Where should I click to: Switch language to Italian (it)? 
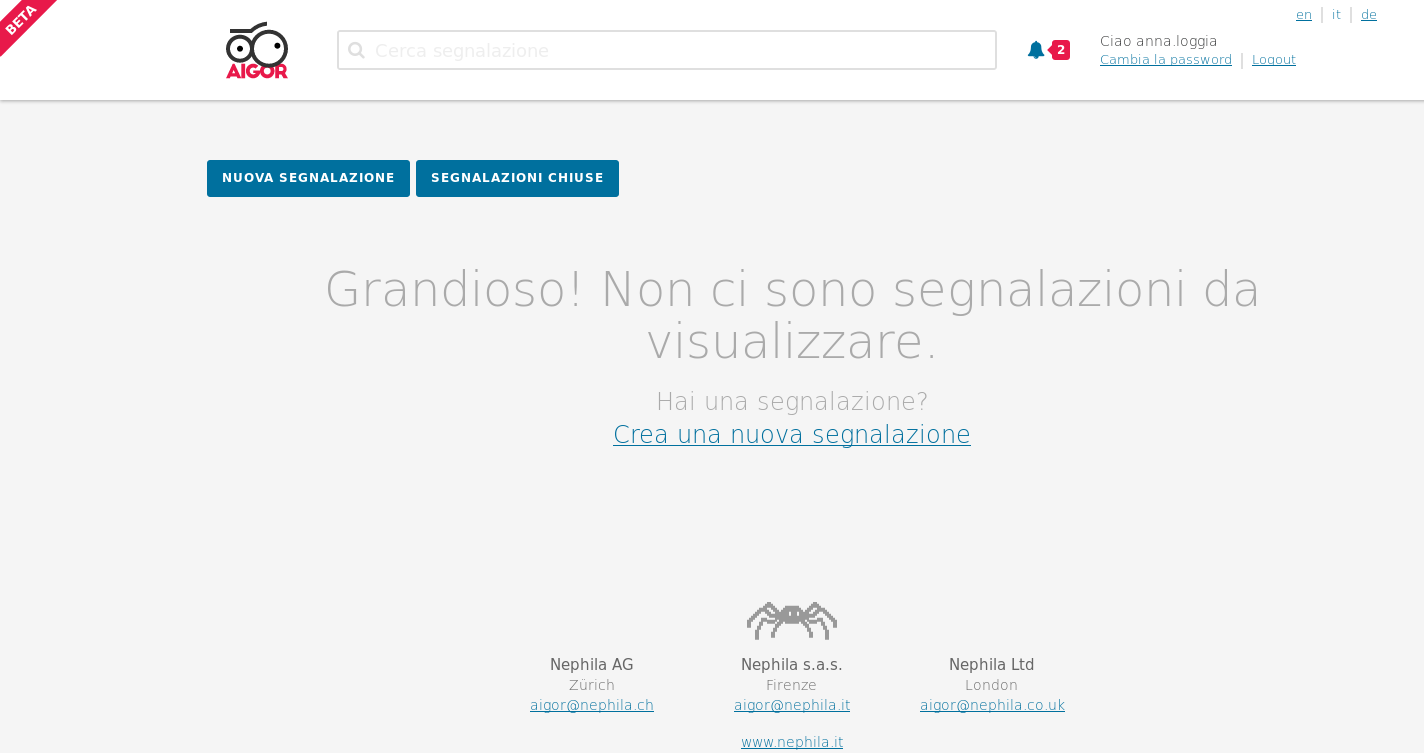coord(1336,15)
